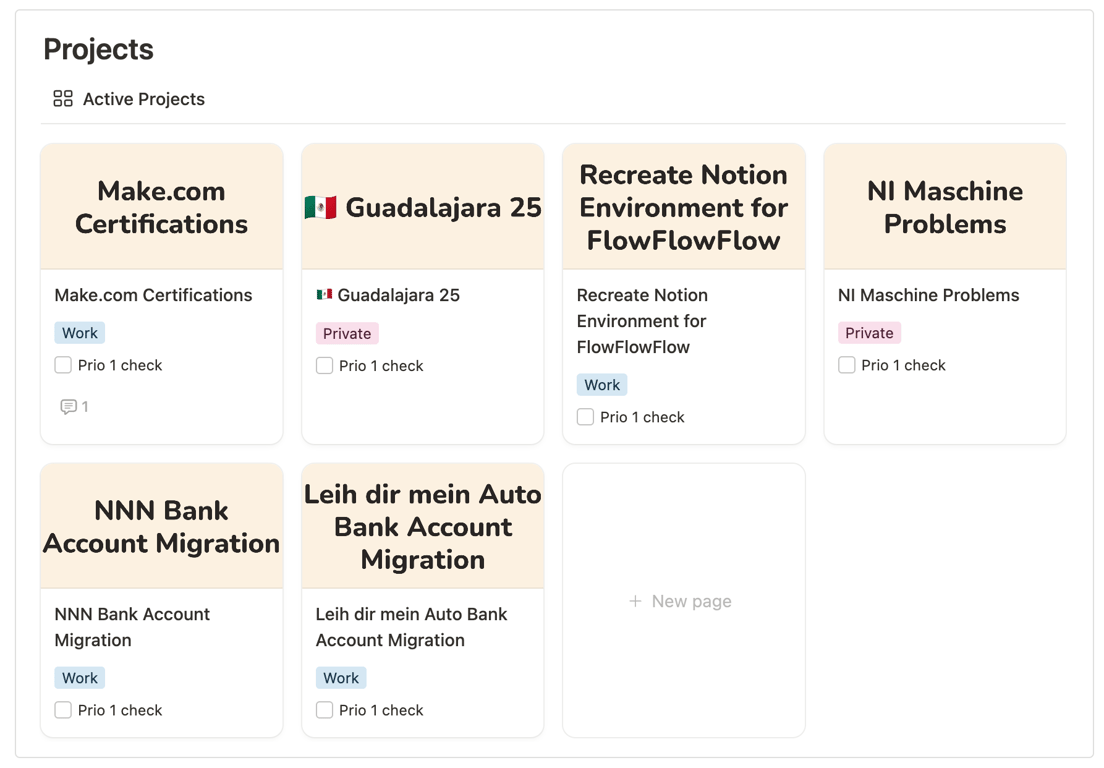Toggle Prio 1 checkbox on NI Maschine Problems

(x=846, y=365)
